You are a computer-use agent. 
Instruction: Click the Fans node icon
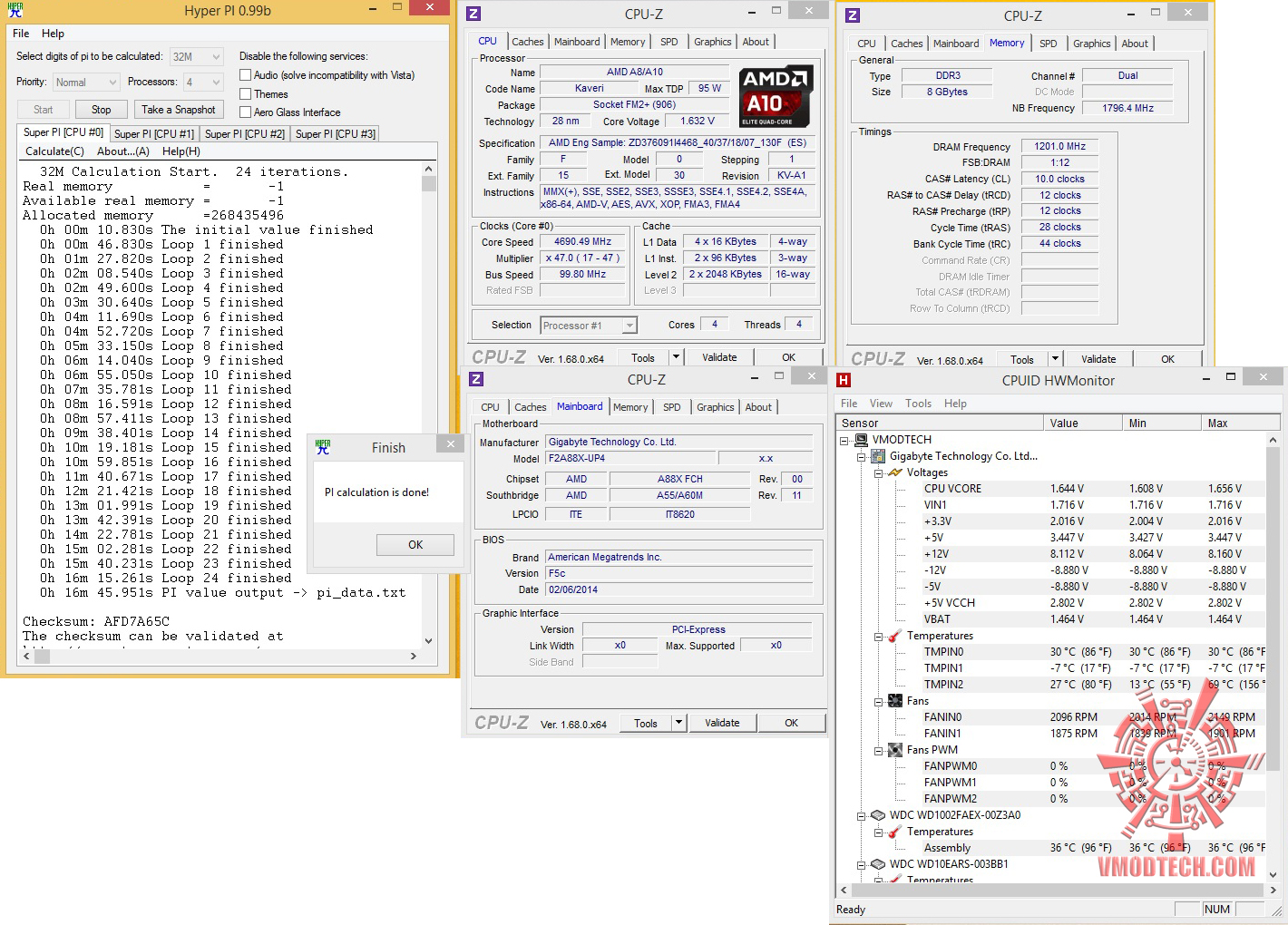coord(895,701)
